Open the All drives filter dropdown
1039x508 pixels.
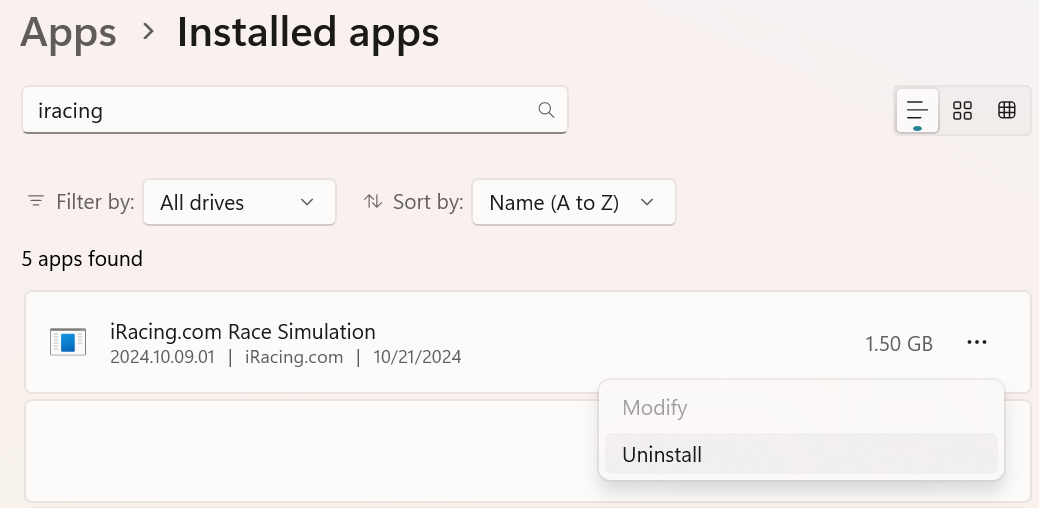coord(239,202)
